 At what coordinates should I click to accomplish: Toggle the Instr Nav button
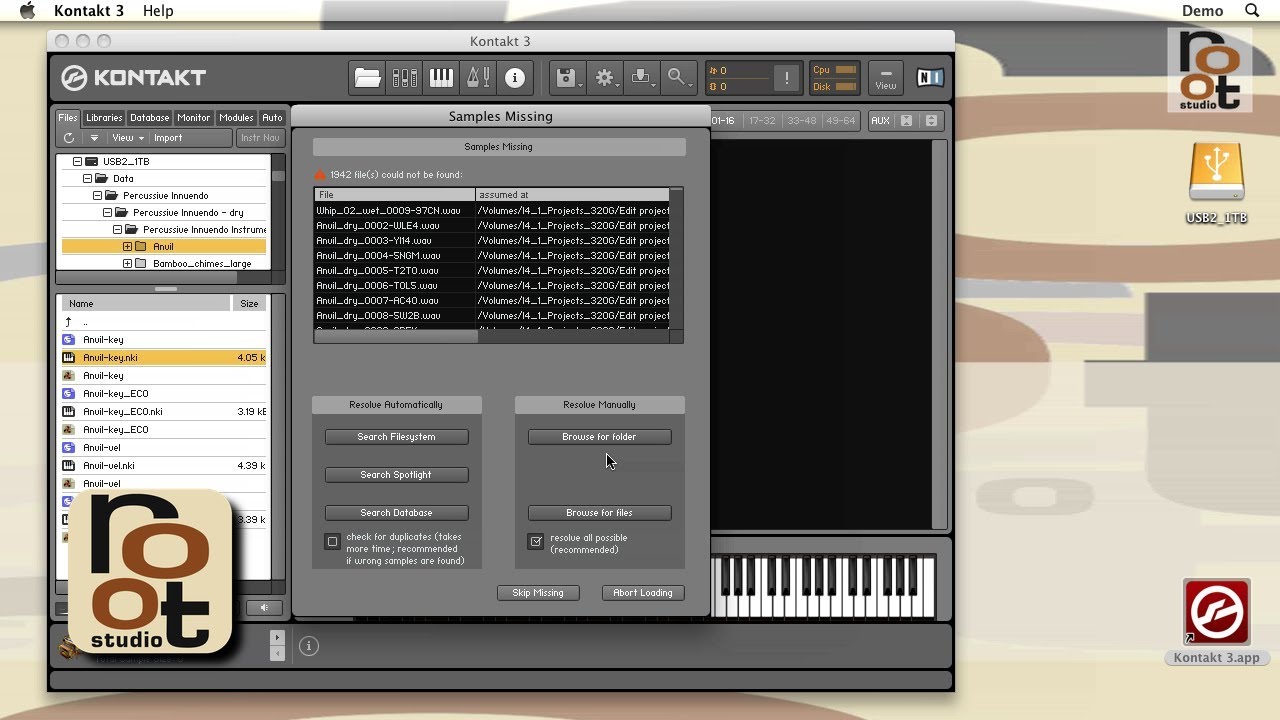260,138
